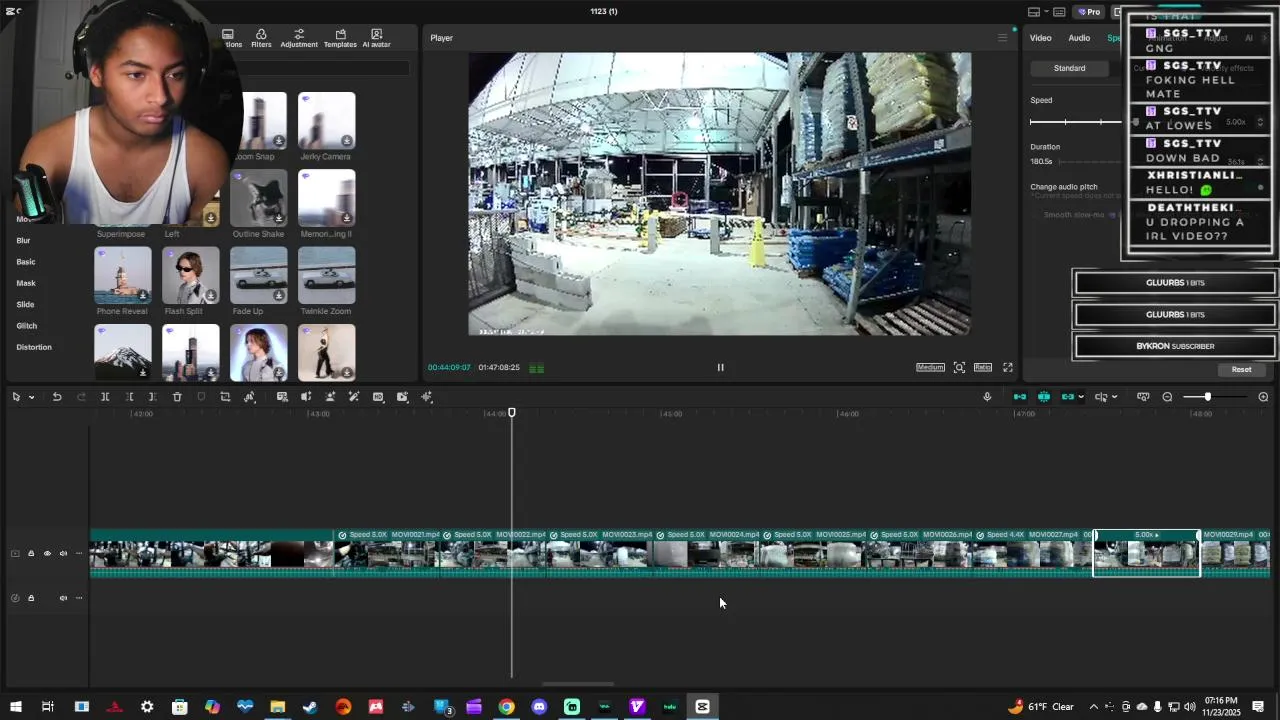Screen dimensions: 1280x720
Task: Select the Flash Split effect thumbnail
Action: coord(190,275)
